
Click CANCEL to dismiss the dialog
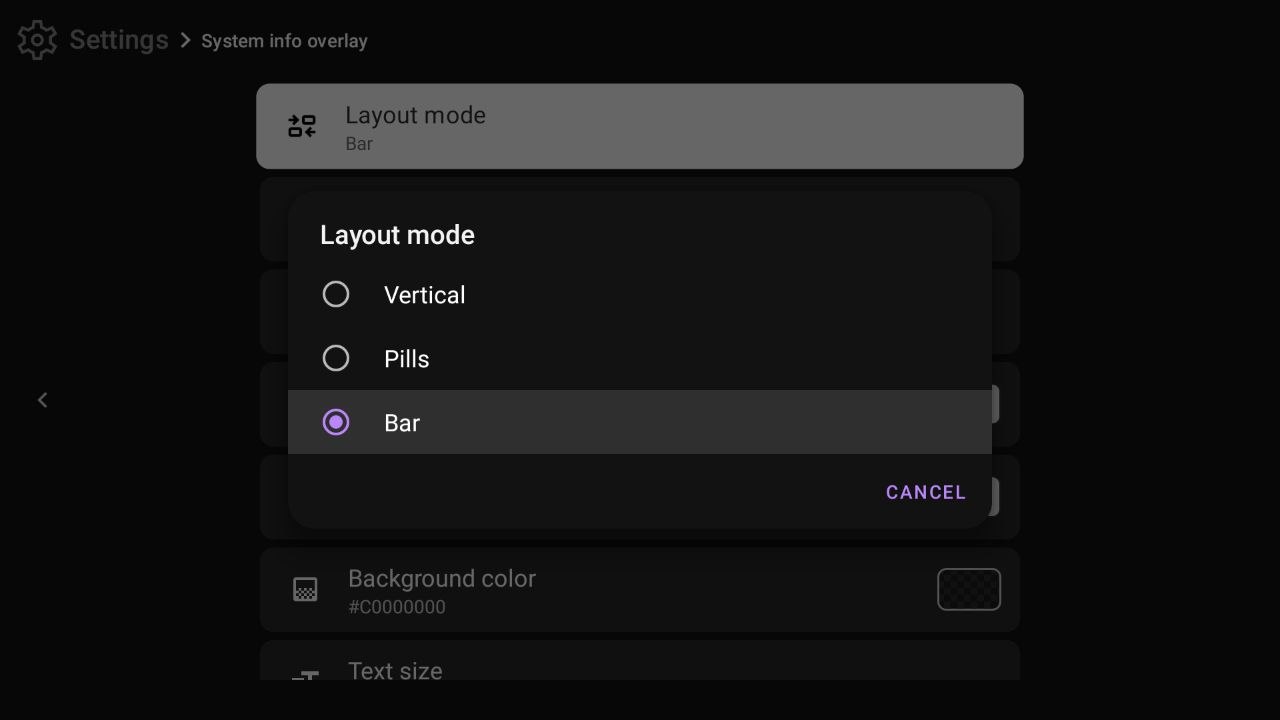tap(925, 492)
